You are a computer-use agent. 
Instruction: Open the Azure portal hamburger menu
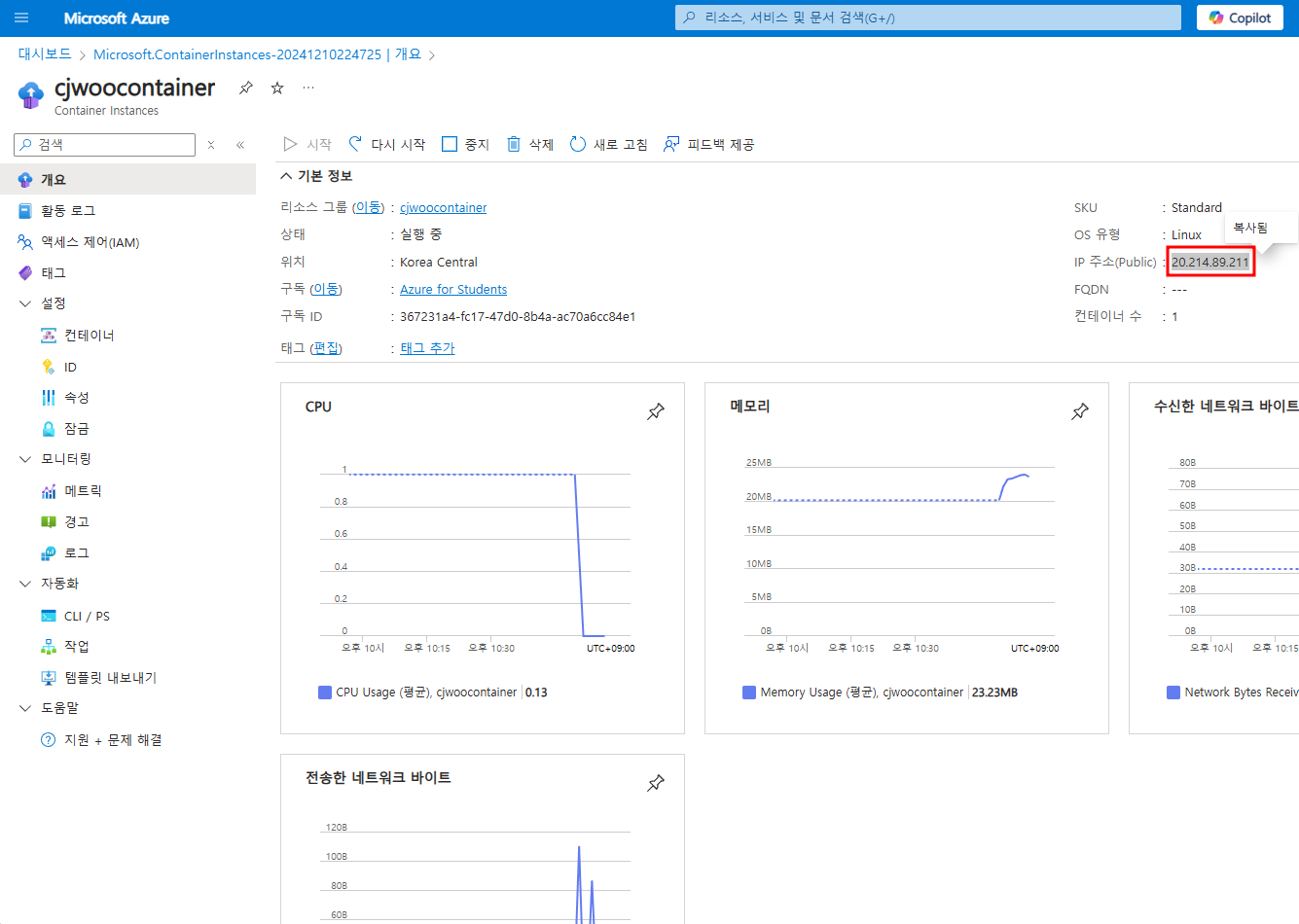[x=21, y=18]
